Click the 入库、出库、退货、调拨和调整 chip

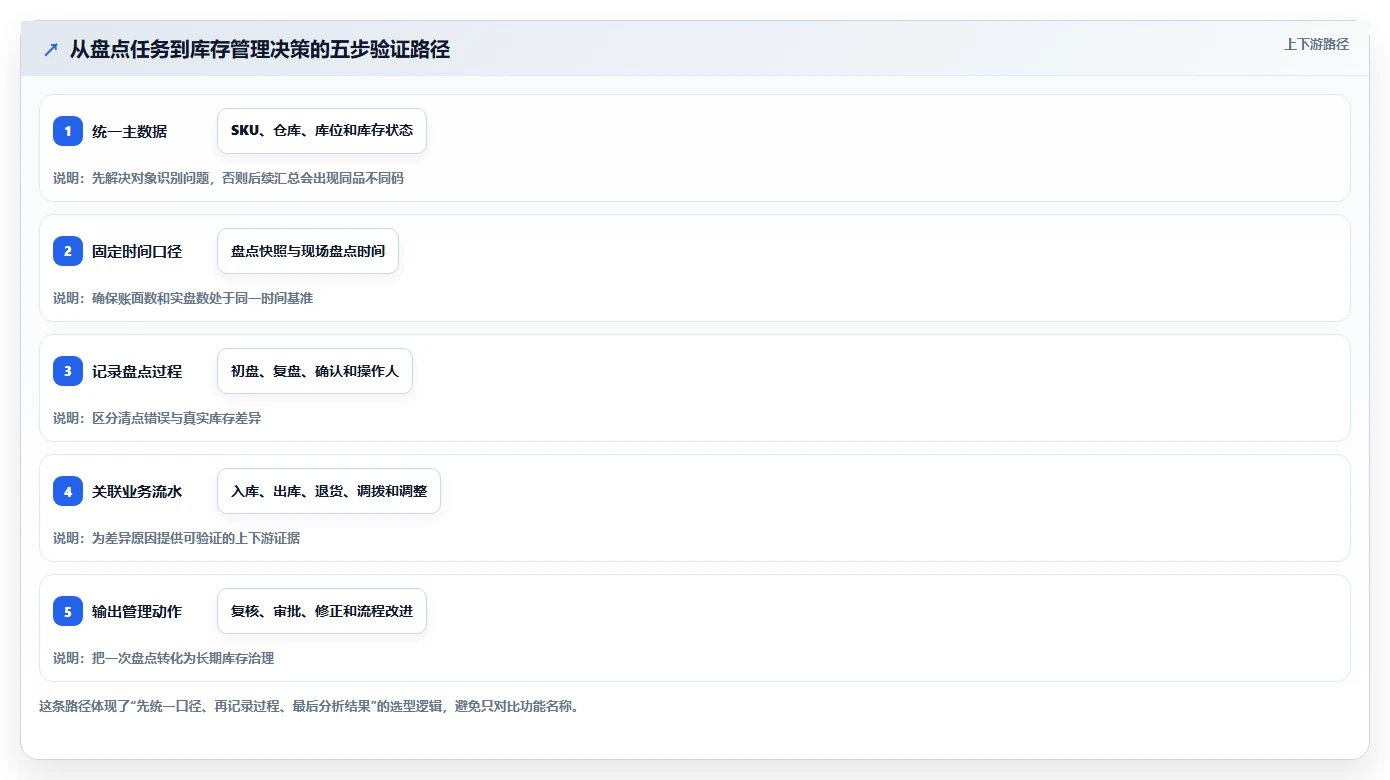(329, 491)
